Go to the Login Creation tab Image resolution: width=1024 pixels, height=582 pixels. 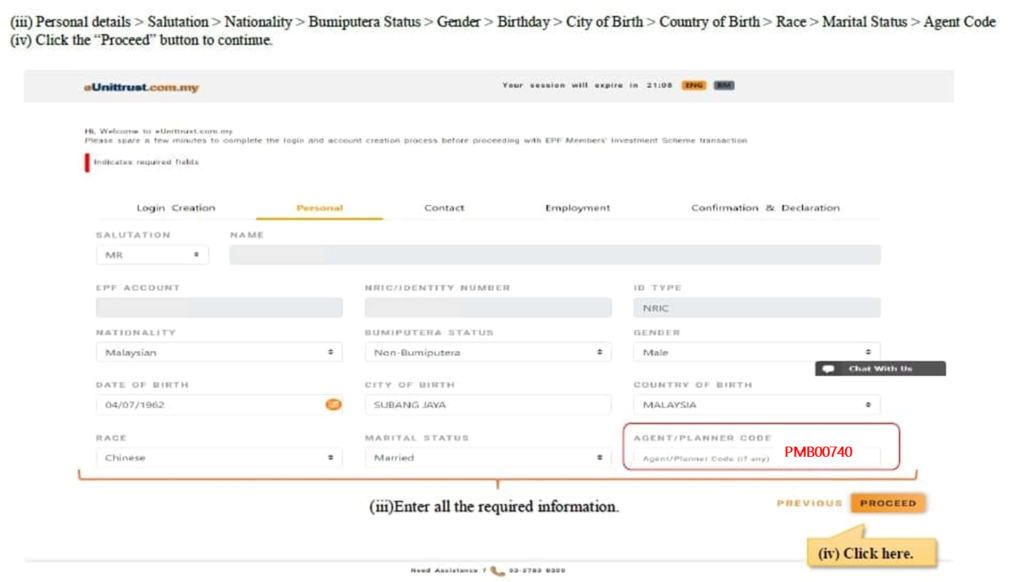pos(176,208)
